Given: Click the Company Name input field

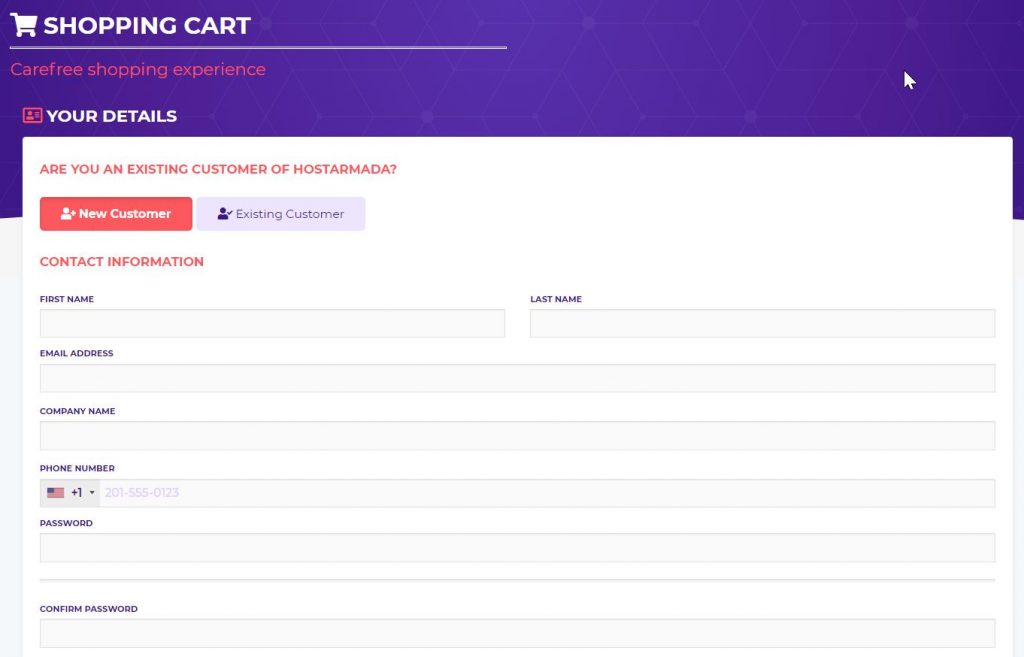Looking at the screenshot, I should [x=517, y=436].
